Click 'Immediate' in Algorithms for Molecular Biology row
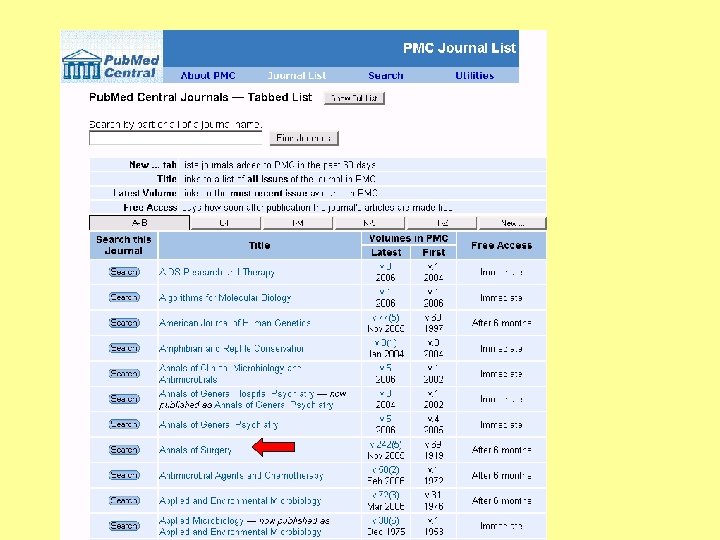Viewport: 720px width, 540px height. click(x=501, y=298)
